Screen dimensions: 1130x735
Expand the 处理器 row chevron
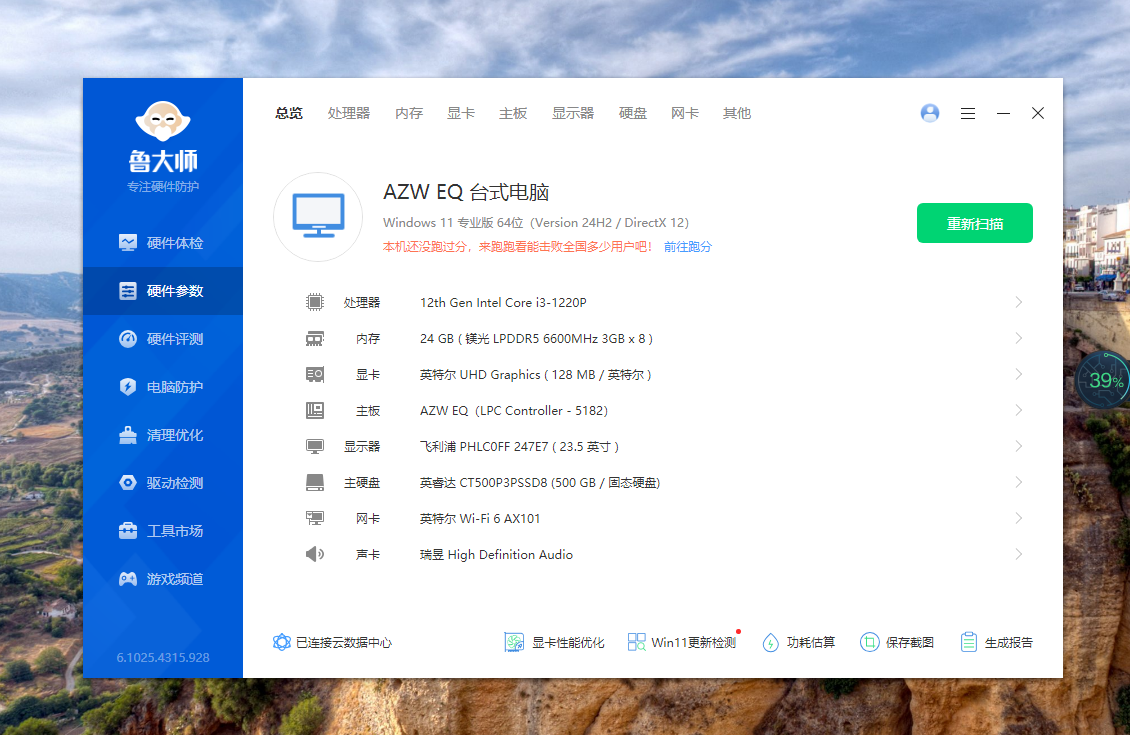pos(1018,302)
